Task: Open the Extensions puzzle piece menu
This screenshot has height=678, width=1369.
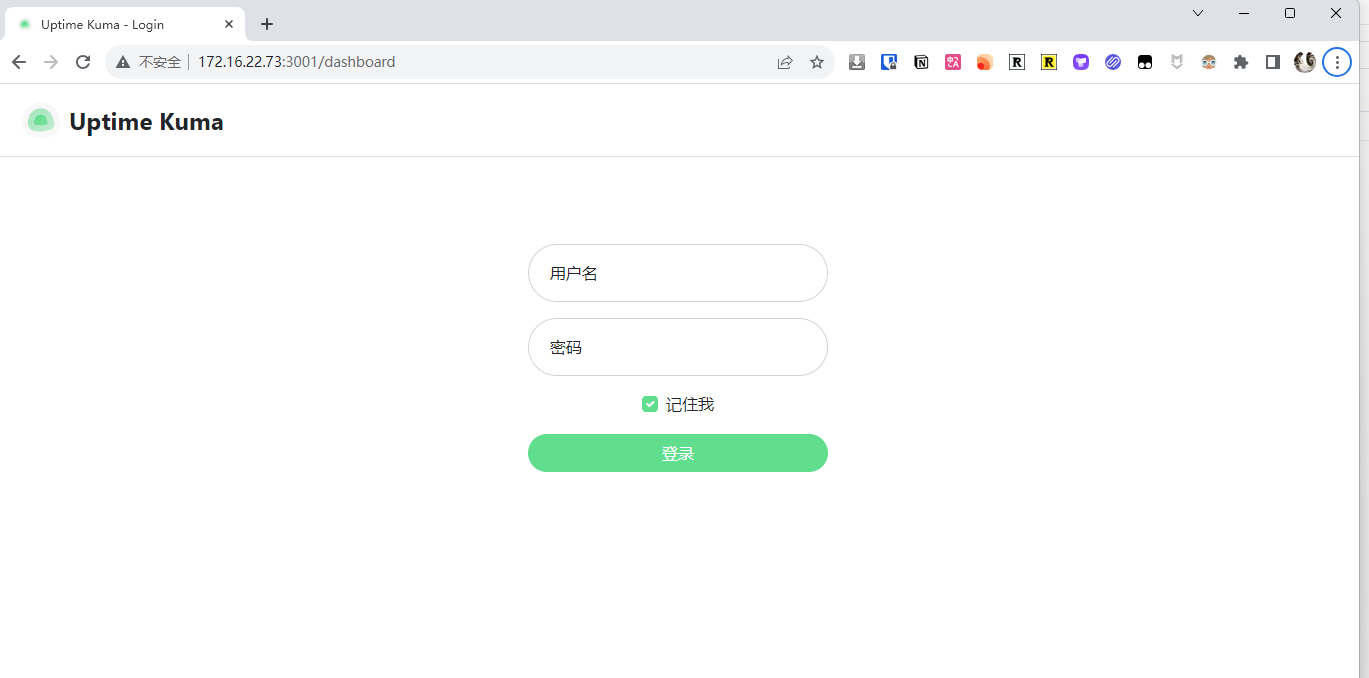Action: tap(1241, 62)
